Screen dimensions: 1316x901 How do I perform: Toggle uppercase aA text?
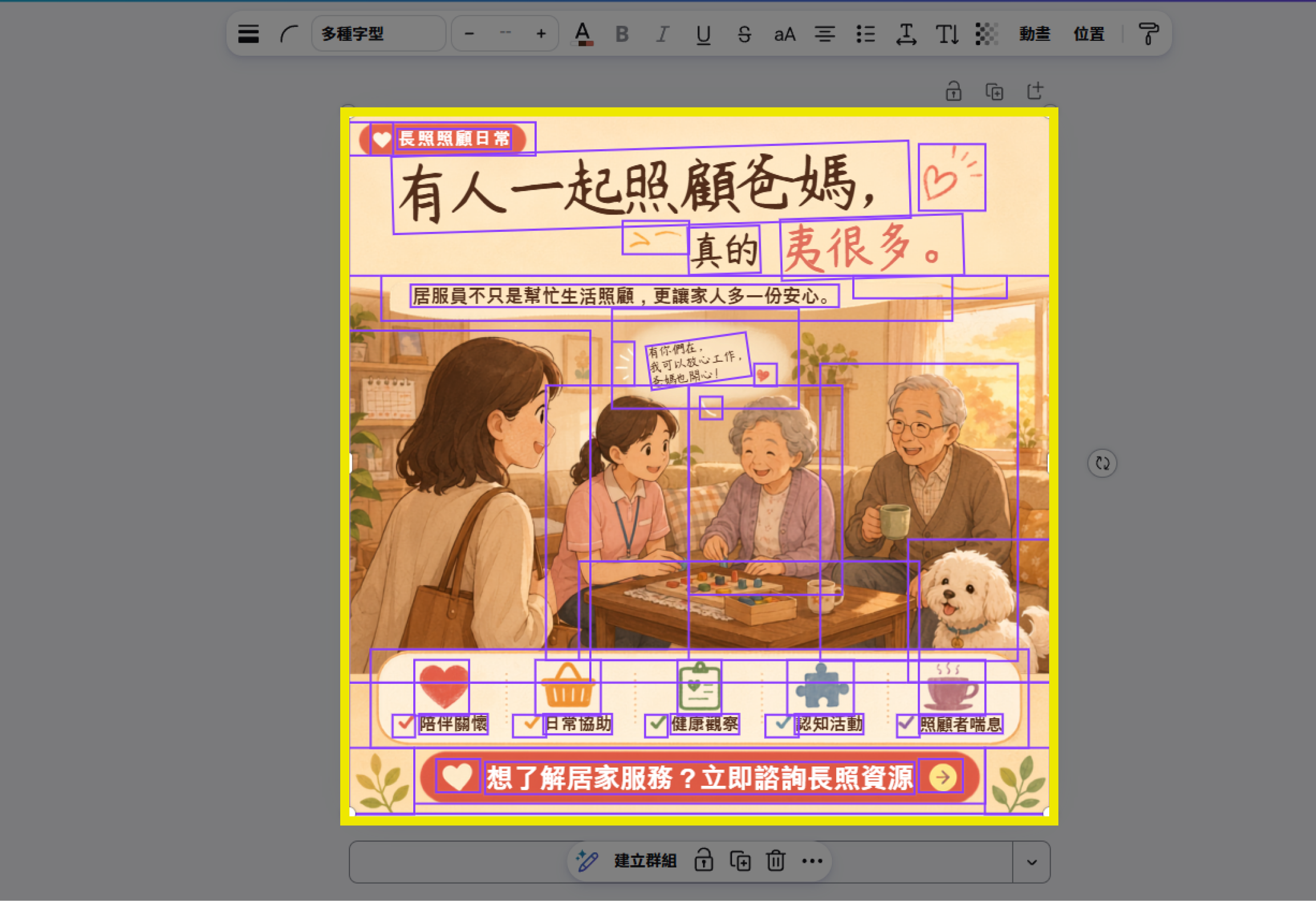(784, 34)
